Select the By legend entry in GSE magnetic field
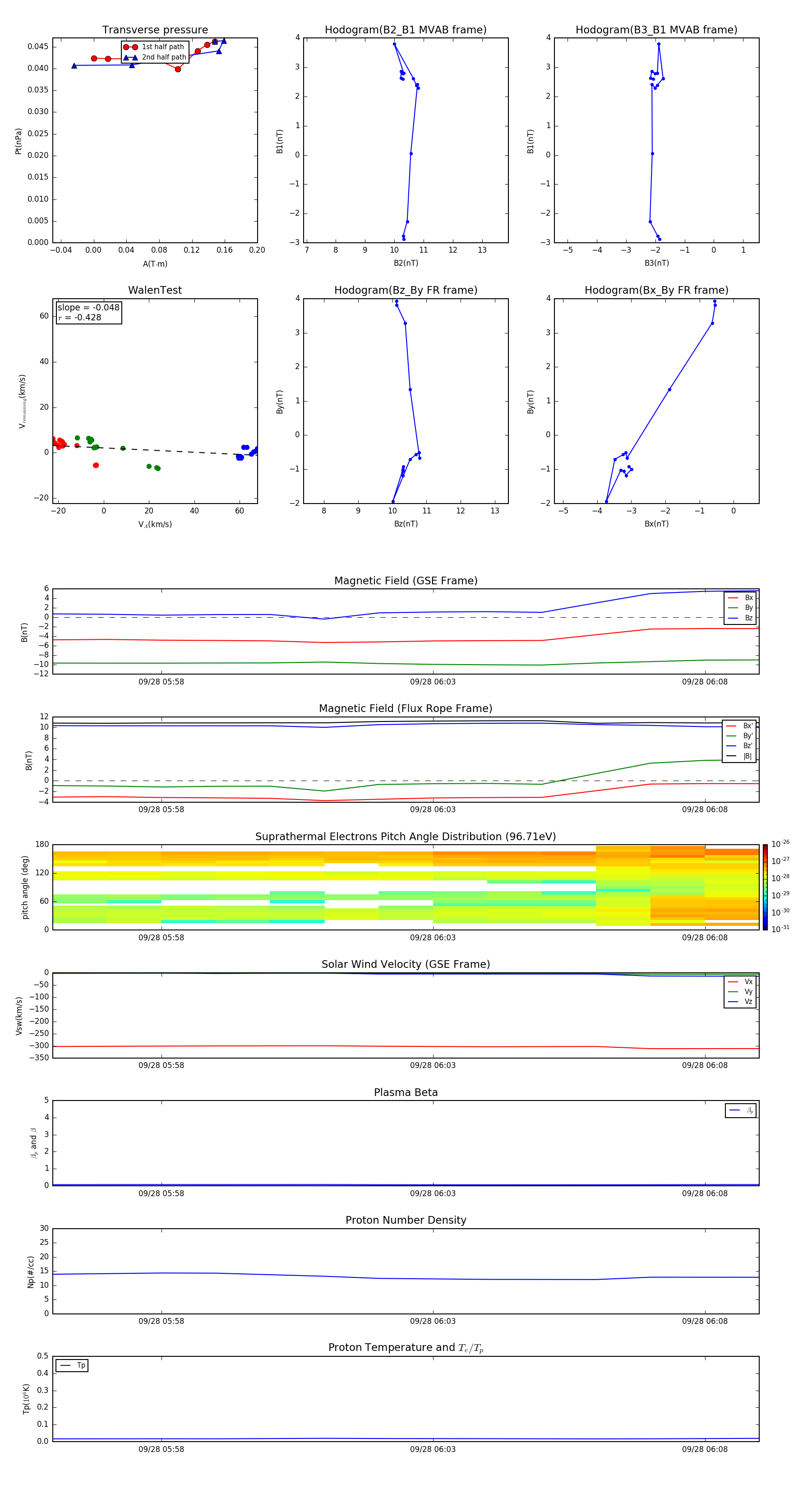This screenshot has width=812, height=1489. (740, 607)
